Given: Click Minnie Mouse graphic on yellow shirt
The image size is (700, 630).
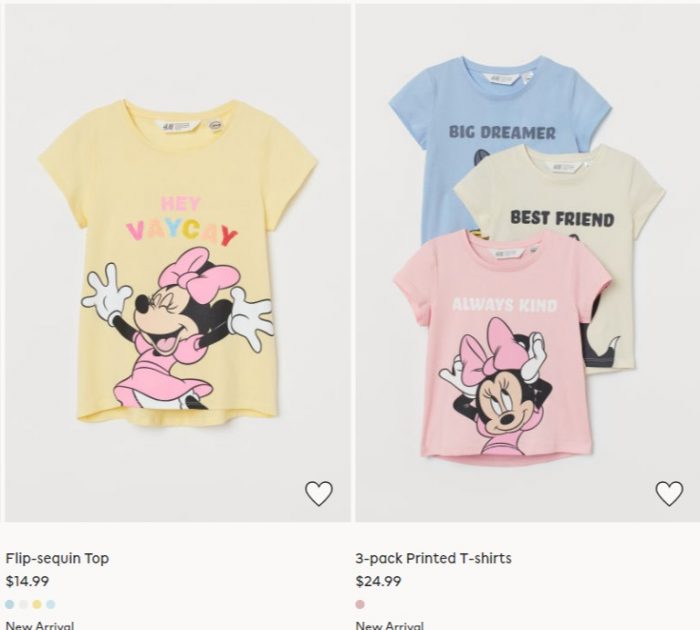Looking at the screenshot, I should pyautogui.click(x=178, y=328).
